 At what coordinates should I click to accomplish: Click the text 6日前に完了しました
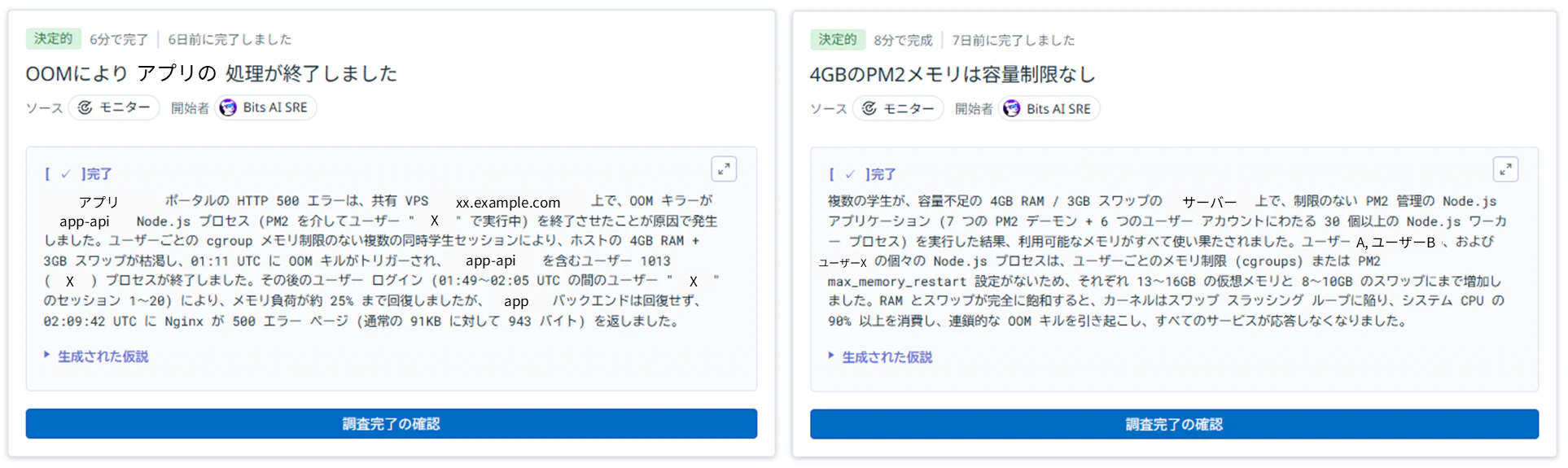click(230, 39)
